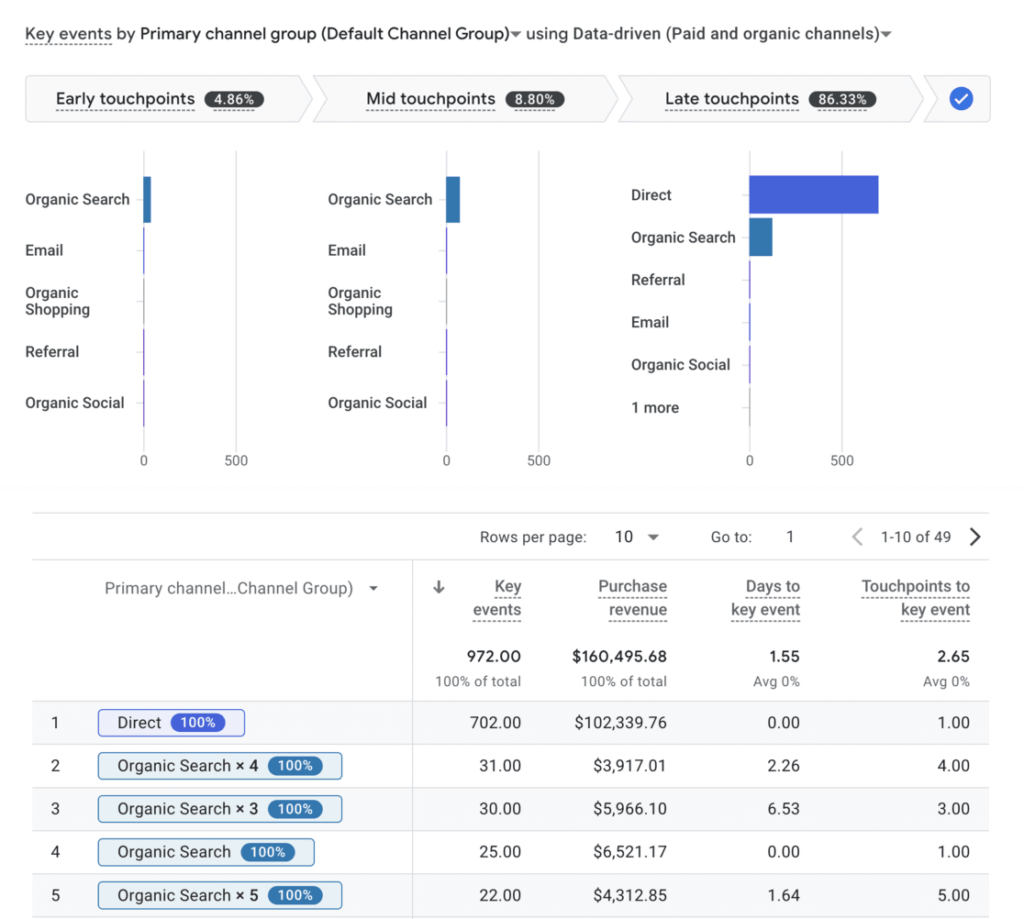Switch to the Early touchpoints stage

tap(124, 99)
